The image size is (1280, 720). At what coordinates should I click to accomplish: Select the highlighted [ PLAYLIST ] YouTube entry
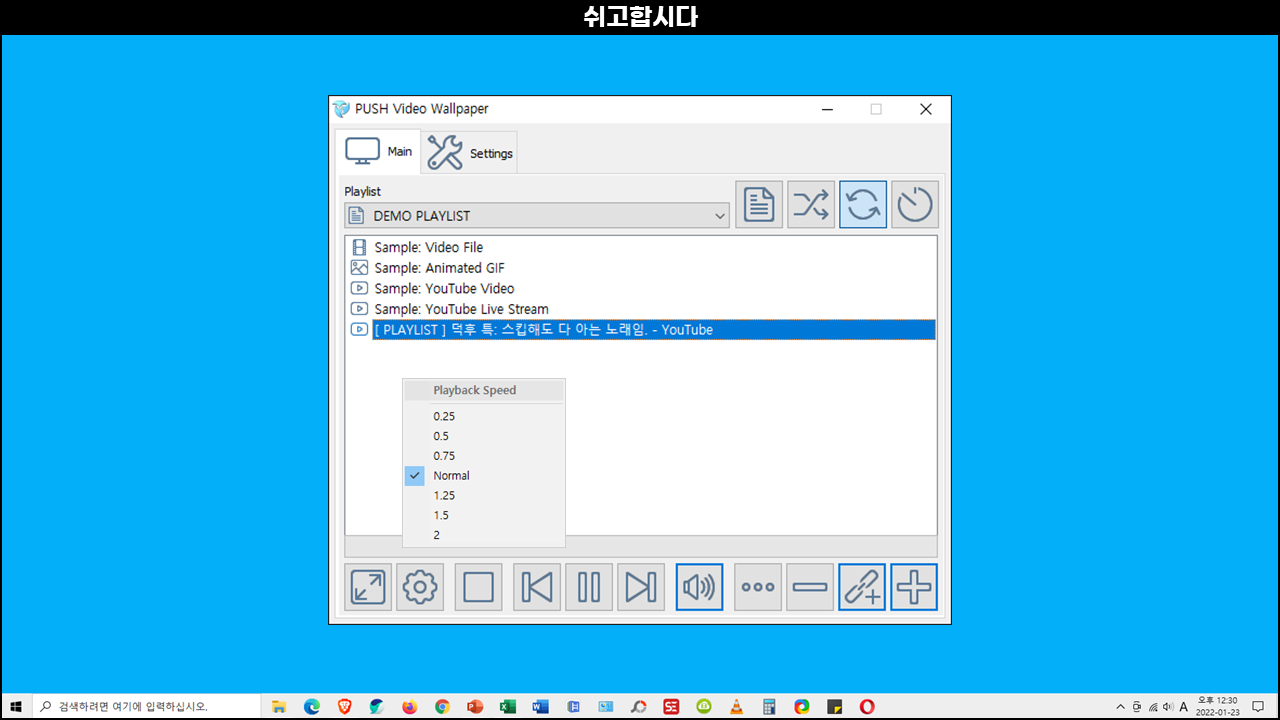654,329
